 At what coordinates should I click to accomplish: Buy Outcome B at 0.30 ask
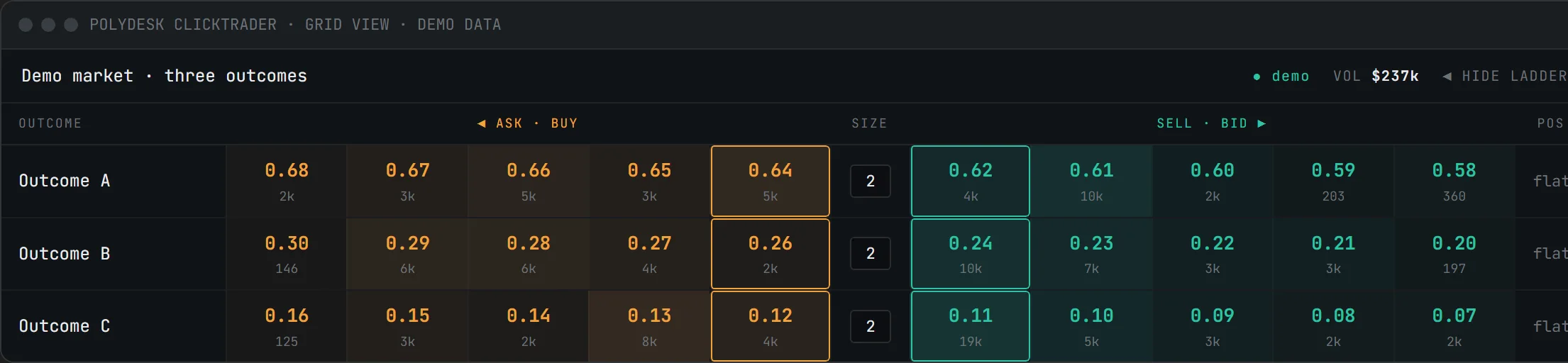coord(287,254)
